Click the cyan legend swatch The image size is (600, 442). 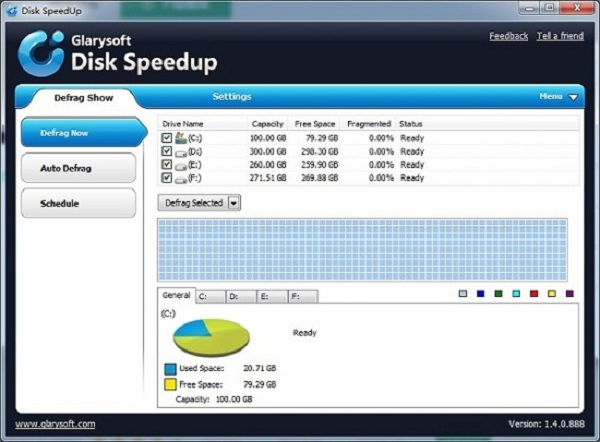[516, 294]
